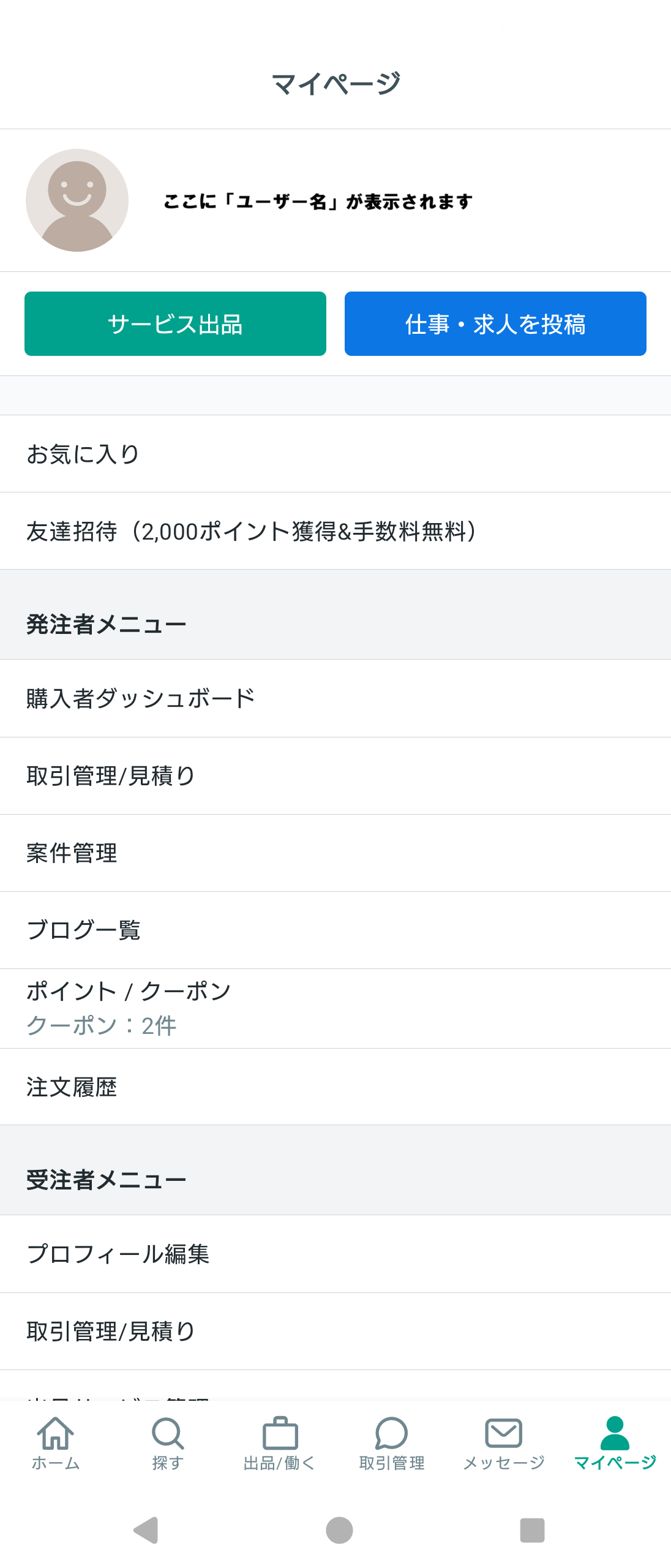Tap Android recent apps square
The height and width of the screenshot is (1568, 671).
point(532,1530)
